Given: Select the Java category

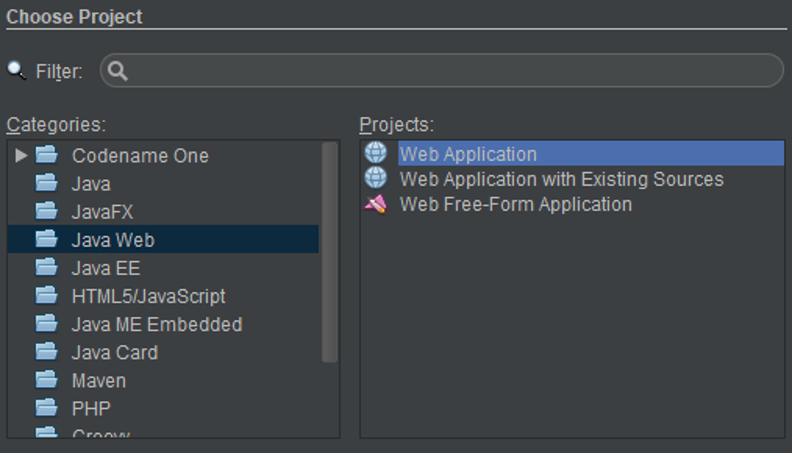Looking at the screenshot, I should pyautogui.click(x=91, y=184).
